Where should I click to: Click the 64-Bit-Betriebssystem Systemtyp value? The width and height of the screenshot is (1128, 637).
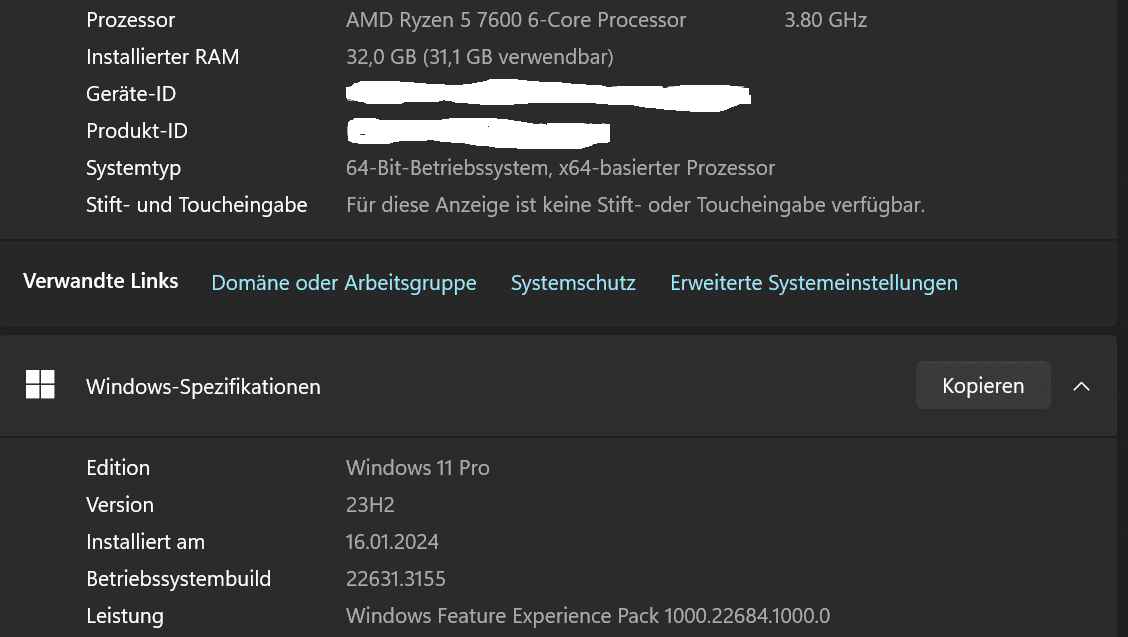click(560, 168)
